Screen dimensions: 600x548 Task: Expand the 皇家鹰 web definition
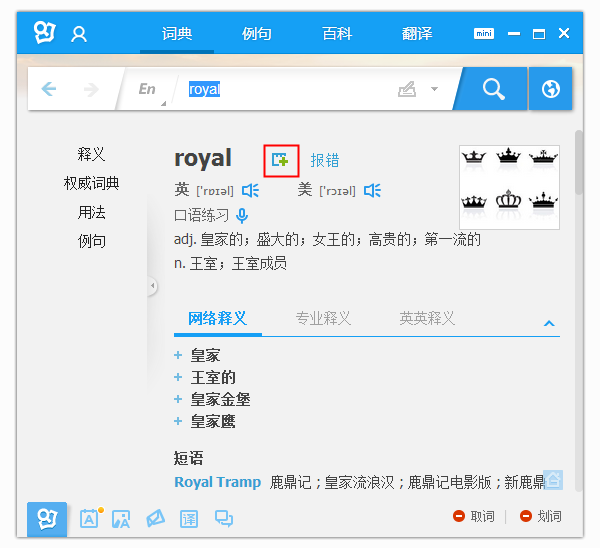(178, 421)
